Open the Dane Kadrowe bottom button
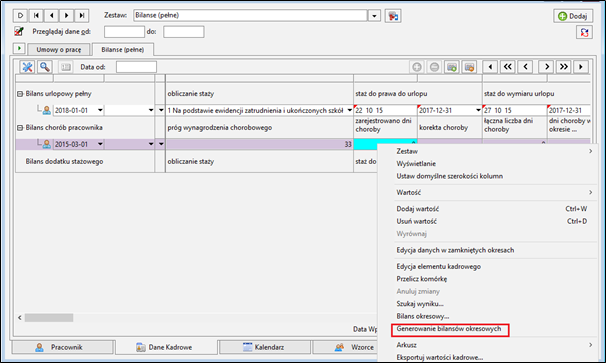Screen dimensions: 606x363 (x=166, y=347)
